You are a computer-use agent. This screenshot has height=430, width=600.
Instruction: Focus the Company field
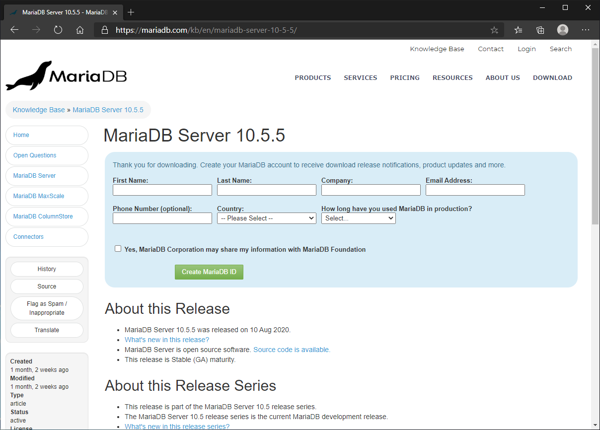coord(371,190)
